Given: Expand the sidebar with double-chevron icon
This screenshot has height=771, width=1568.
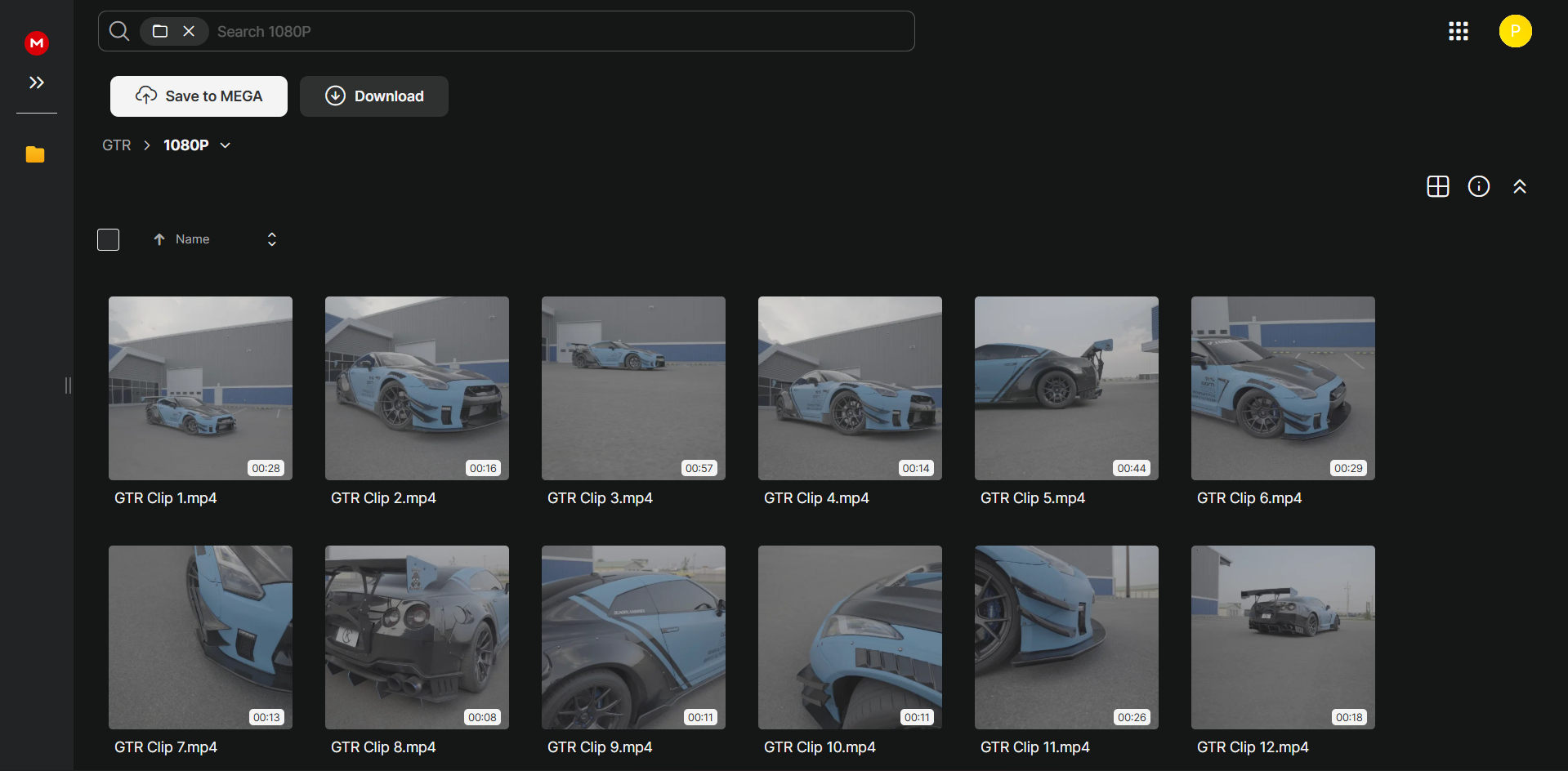Looking at the screenshot, I should pos(37,82).
